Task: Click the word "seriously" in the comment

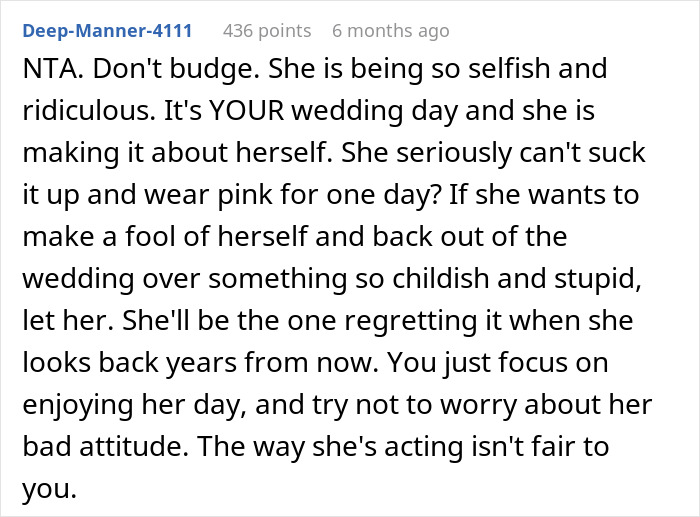Action: [x=454, y=154]
